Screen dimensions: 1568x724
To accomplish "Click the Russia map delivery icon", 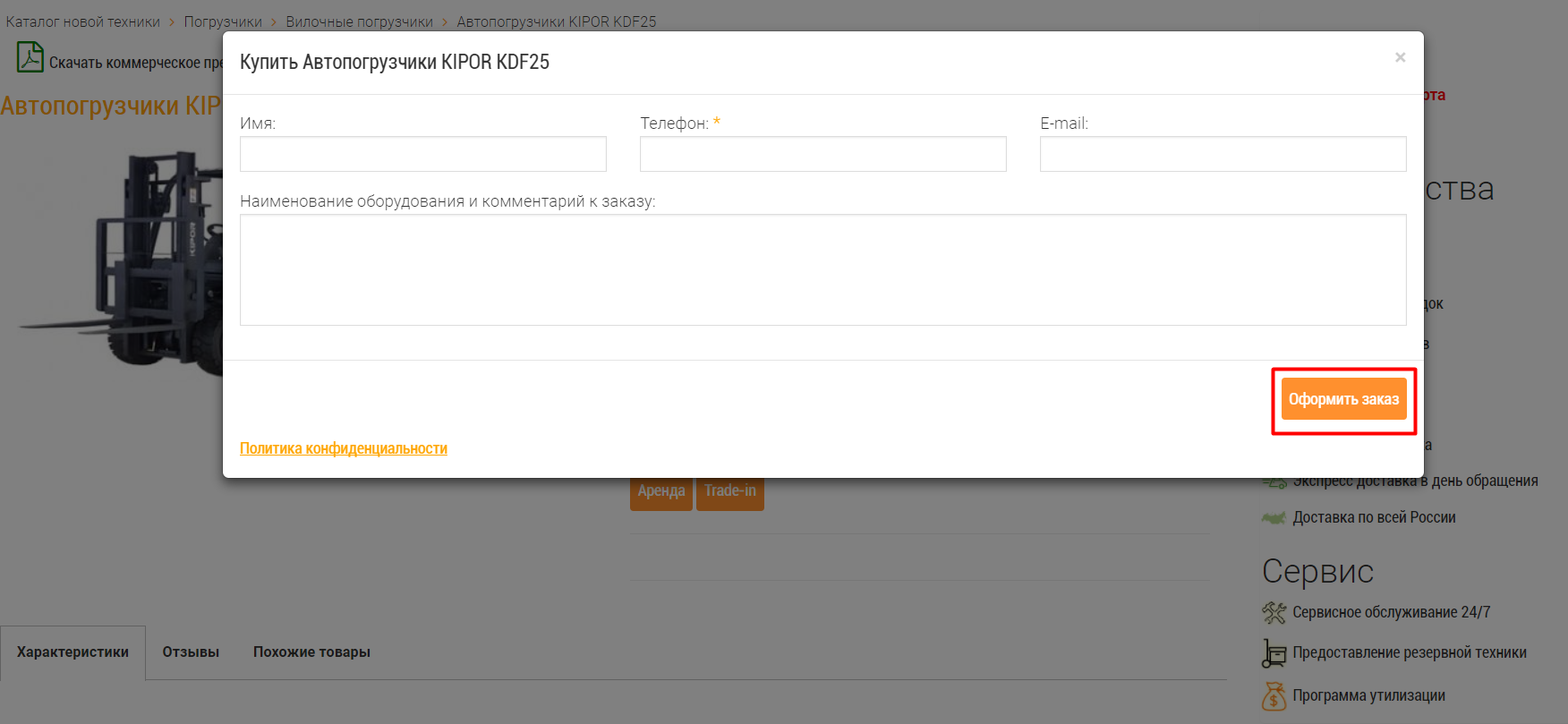I will coord(1274,517).
